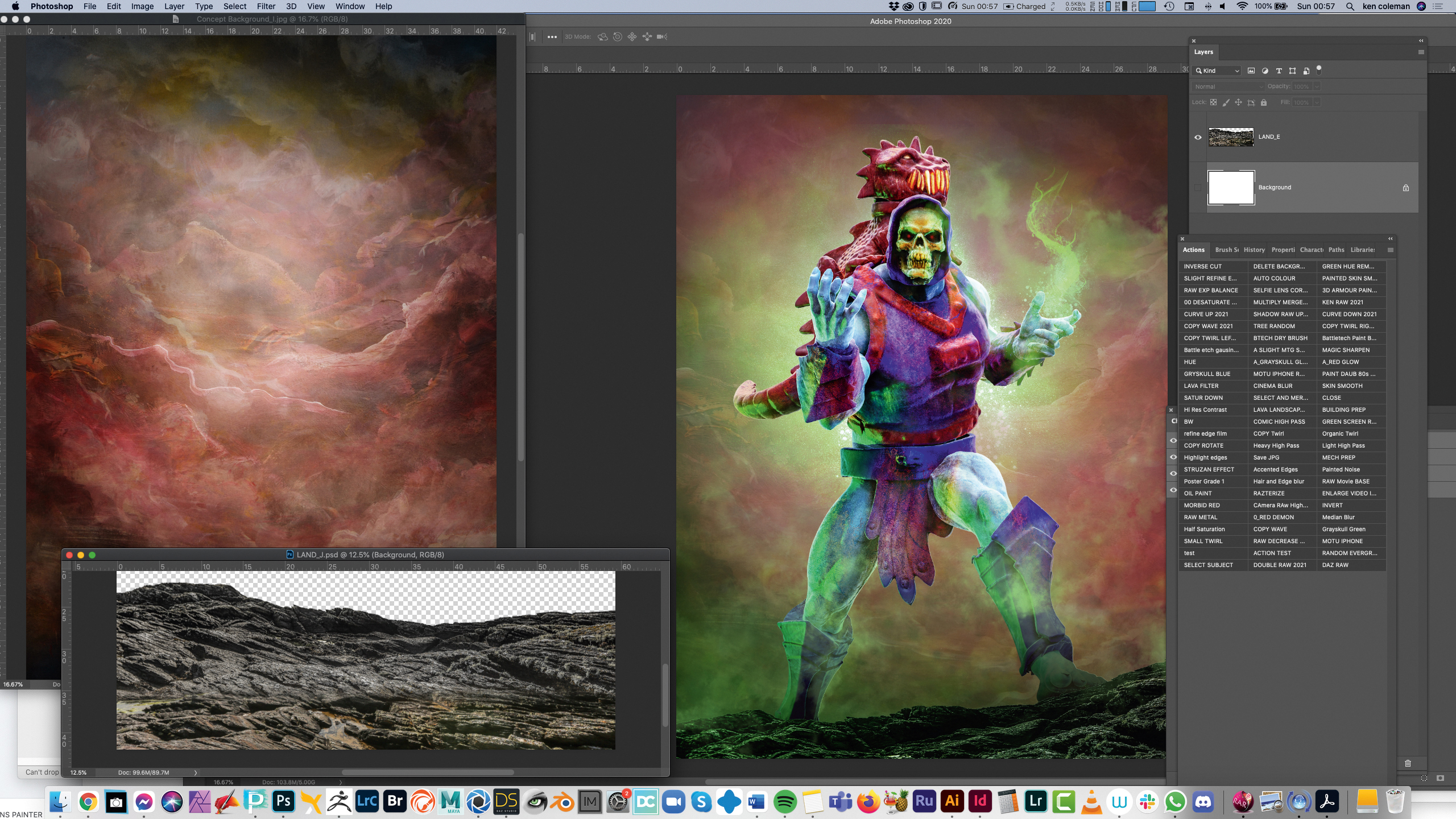Click the 3D zoom video camera icon
This screenshot has width=1456, height=819.
662,37
